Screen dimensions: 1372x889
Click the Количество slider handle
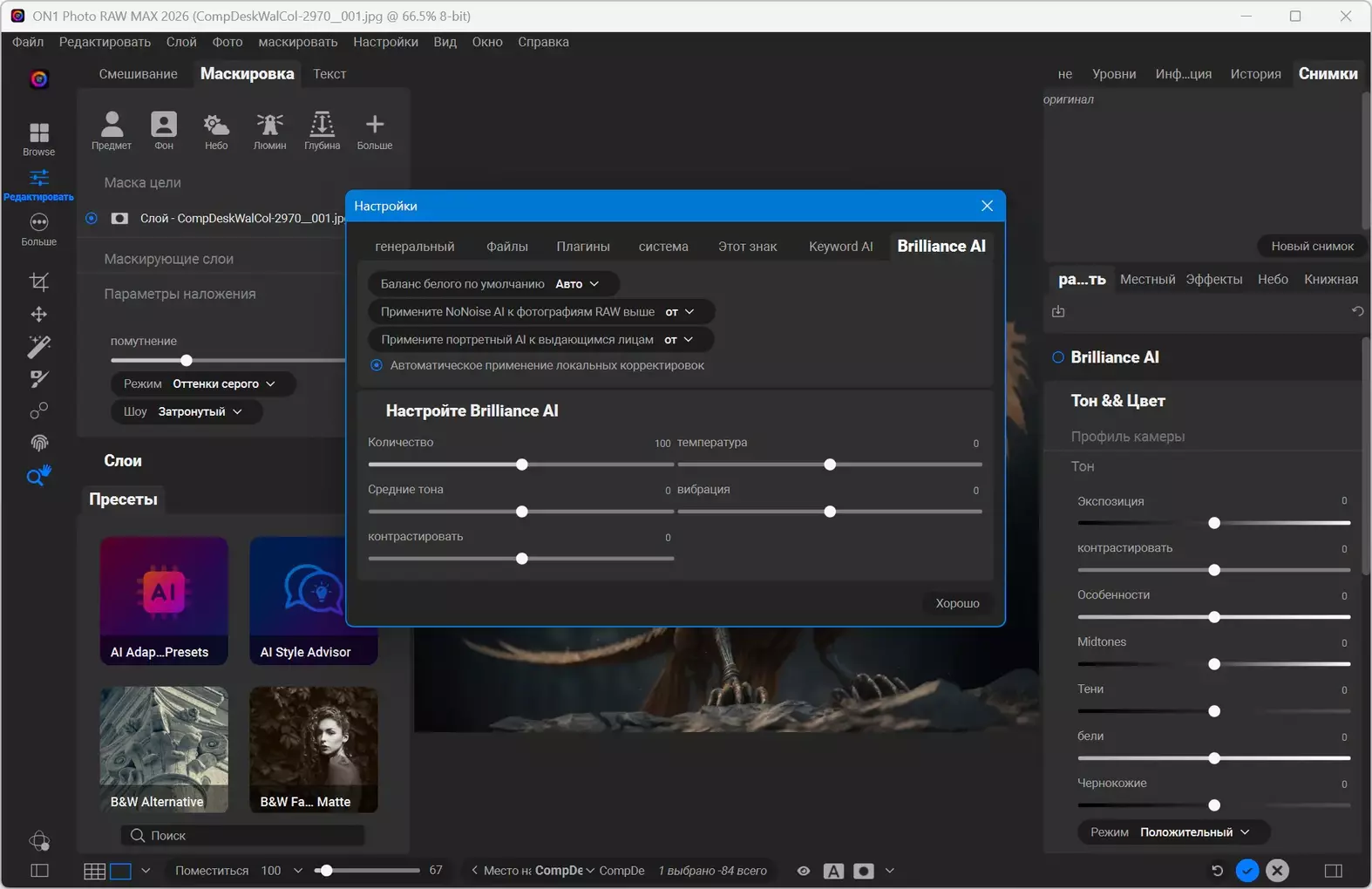tap(522, 465)
